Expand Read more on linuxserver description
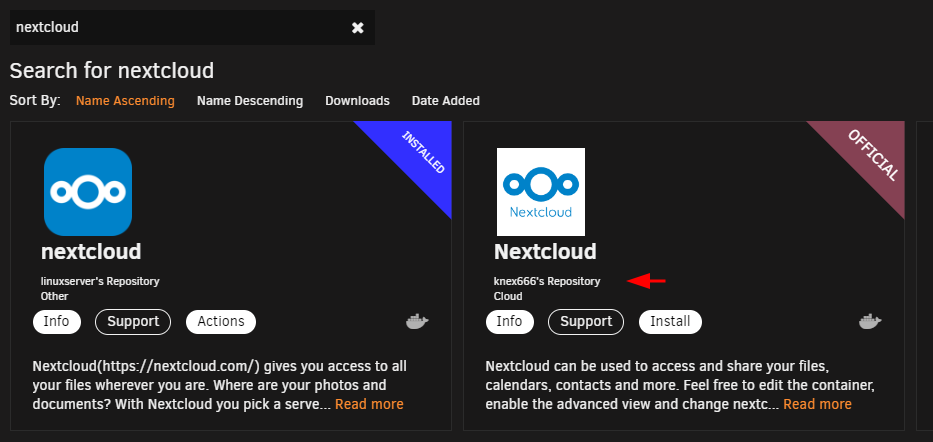Viewport: 933px width, 442px height. click(x=369, y=405)
